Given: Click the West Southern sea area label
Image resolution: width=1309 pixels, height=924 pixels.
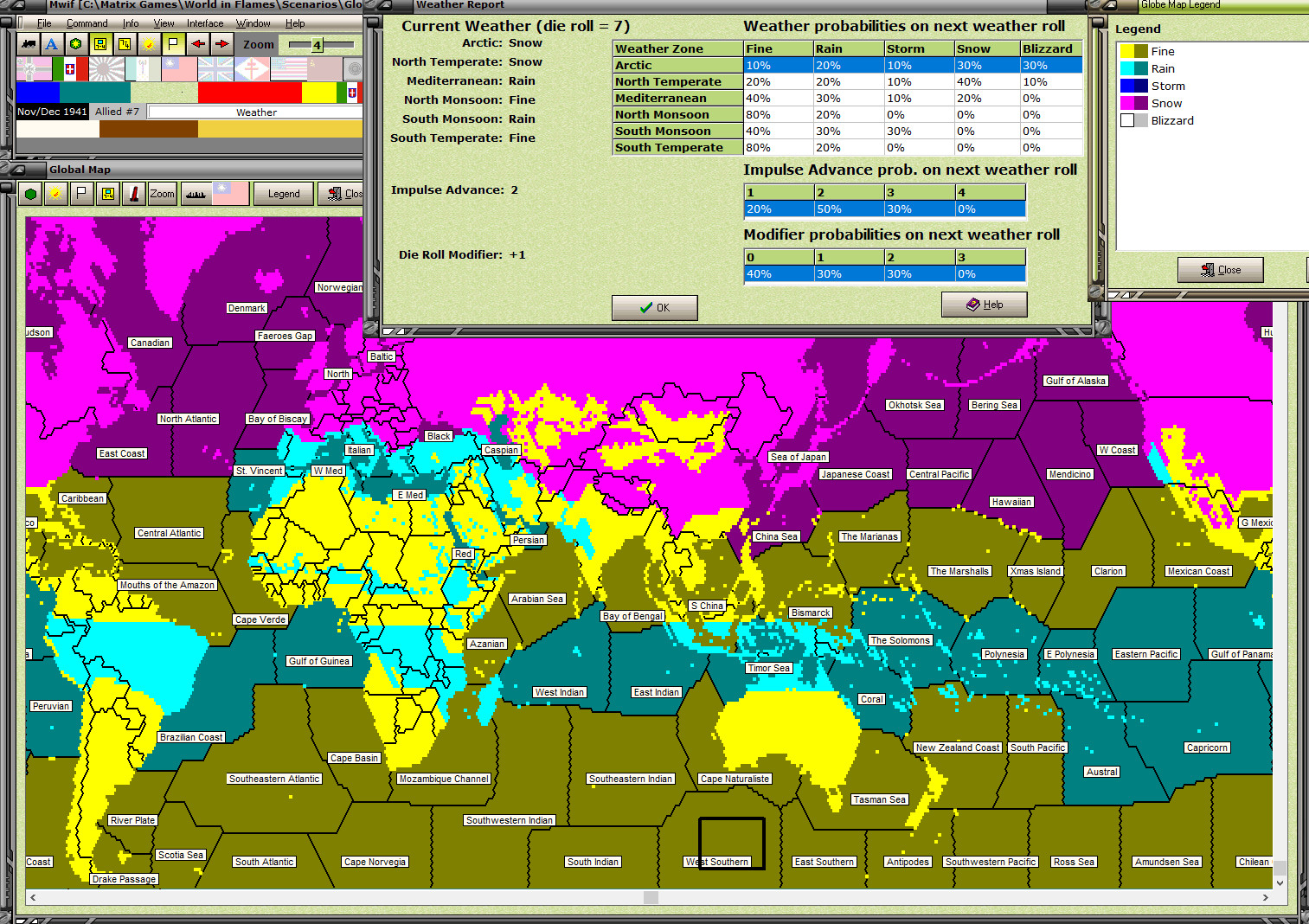Looking at the screenshot, I should click(x=716, y=862).
